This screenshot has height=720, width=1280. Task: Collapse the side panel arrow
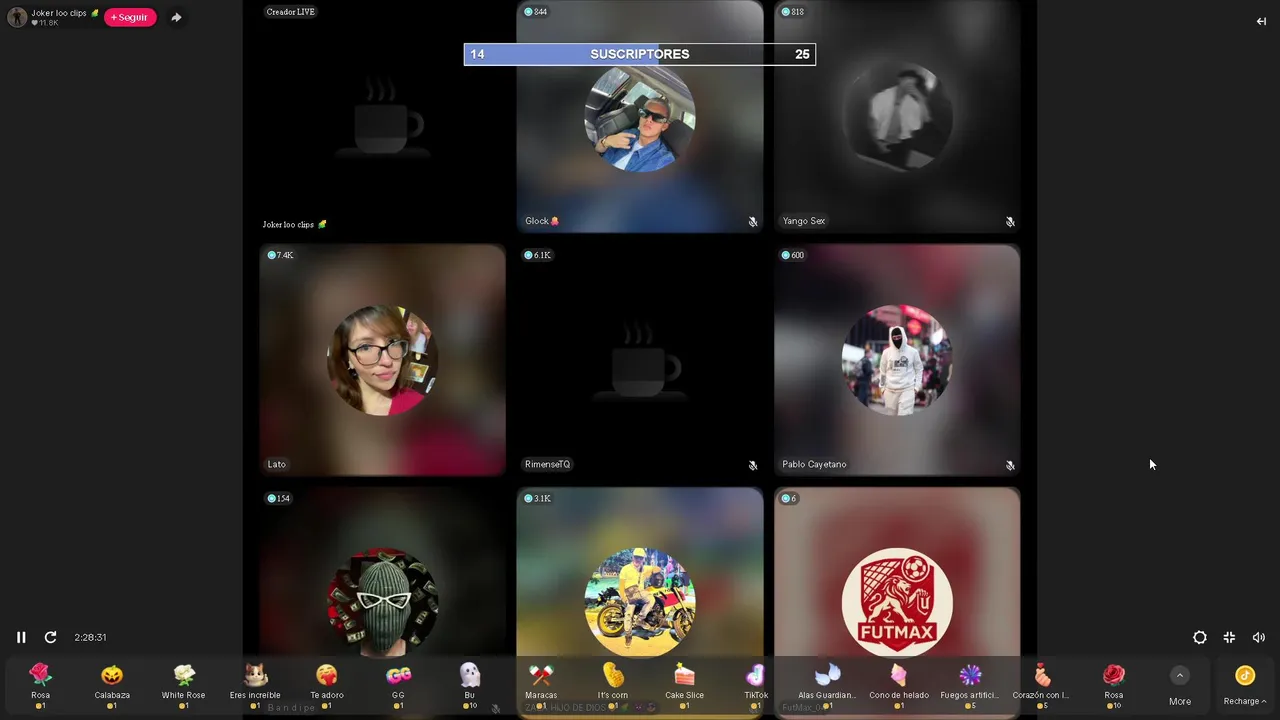pyautogui.click(x=1261, y=21)
